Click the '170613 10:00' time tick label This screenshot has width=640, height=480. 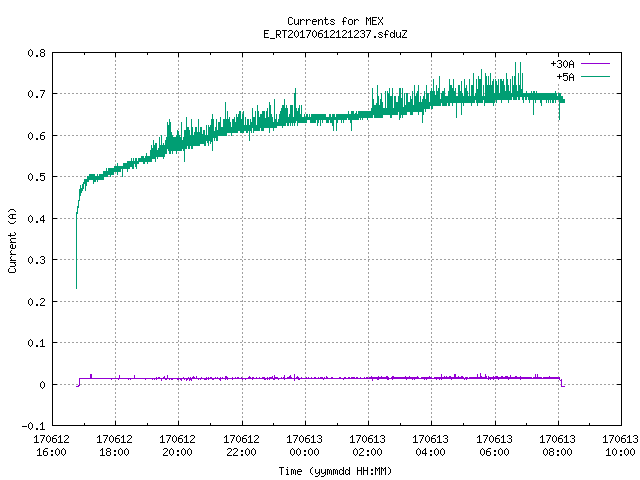coord(620,445)
